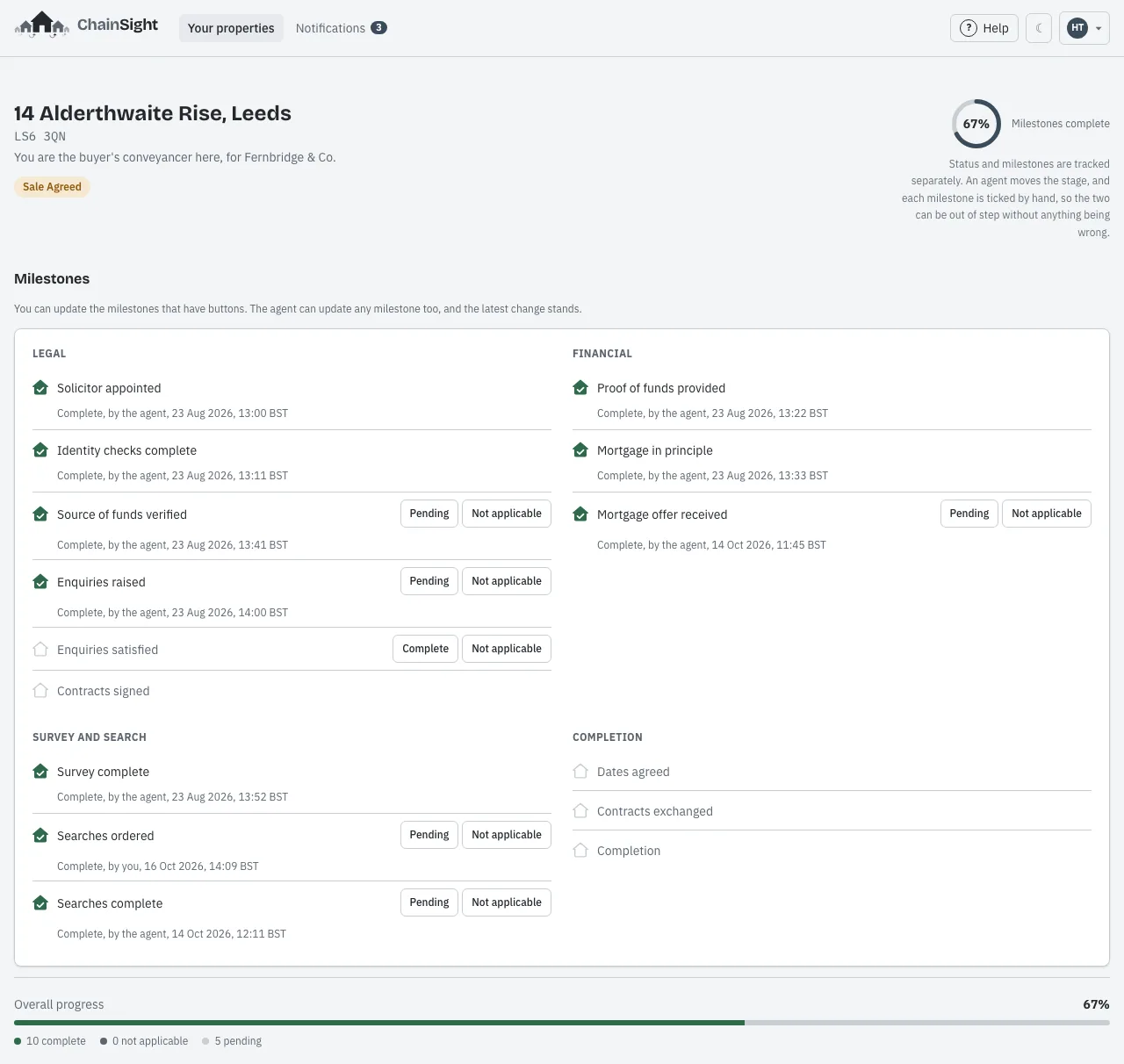Click the Searches ordered green check icon
1124x1064 pixels.
pos(40,836)
